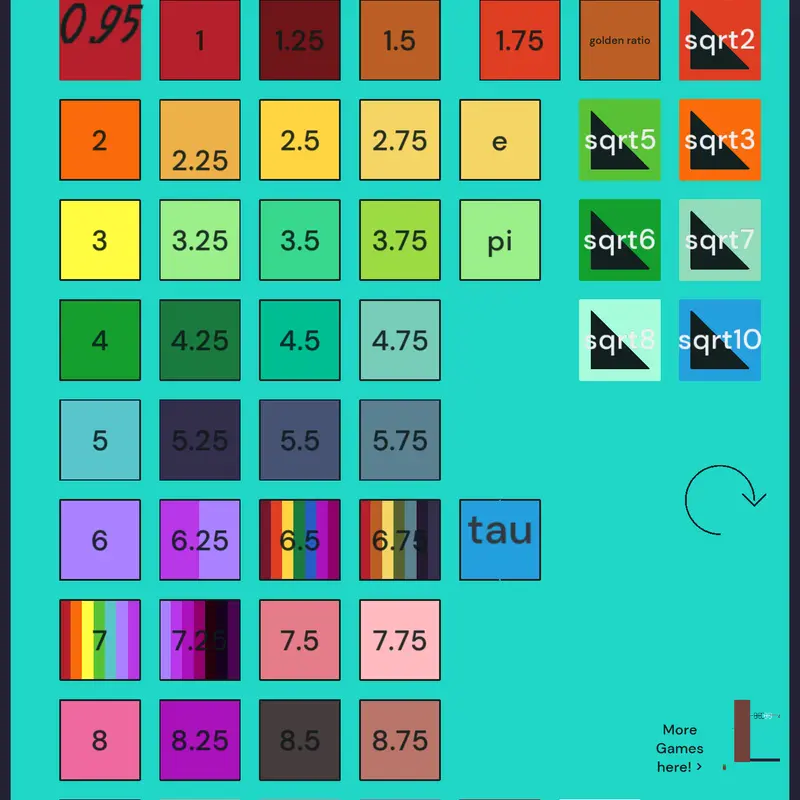
Task: Pick the green 4 tile
Action: tap(100, 340)
